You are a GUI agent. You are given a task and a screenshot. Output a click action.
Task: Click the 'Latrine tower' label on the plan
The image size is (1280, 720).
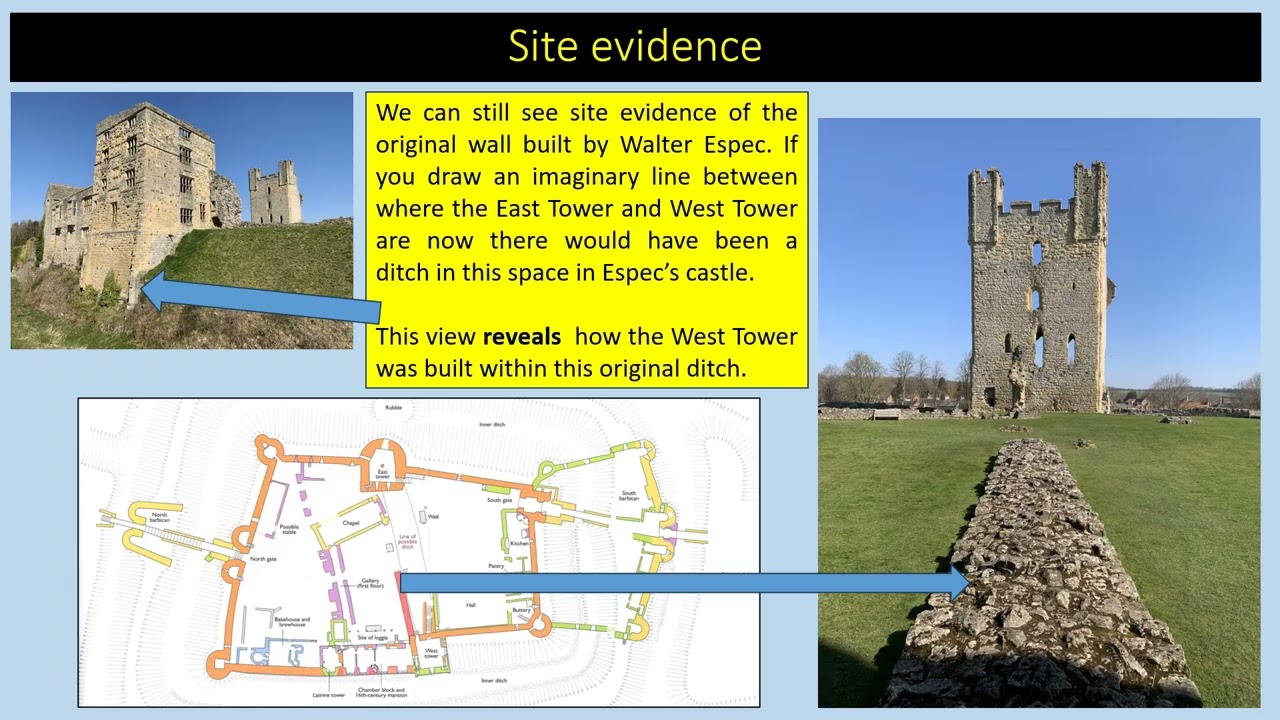328,693
